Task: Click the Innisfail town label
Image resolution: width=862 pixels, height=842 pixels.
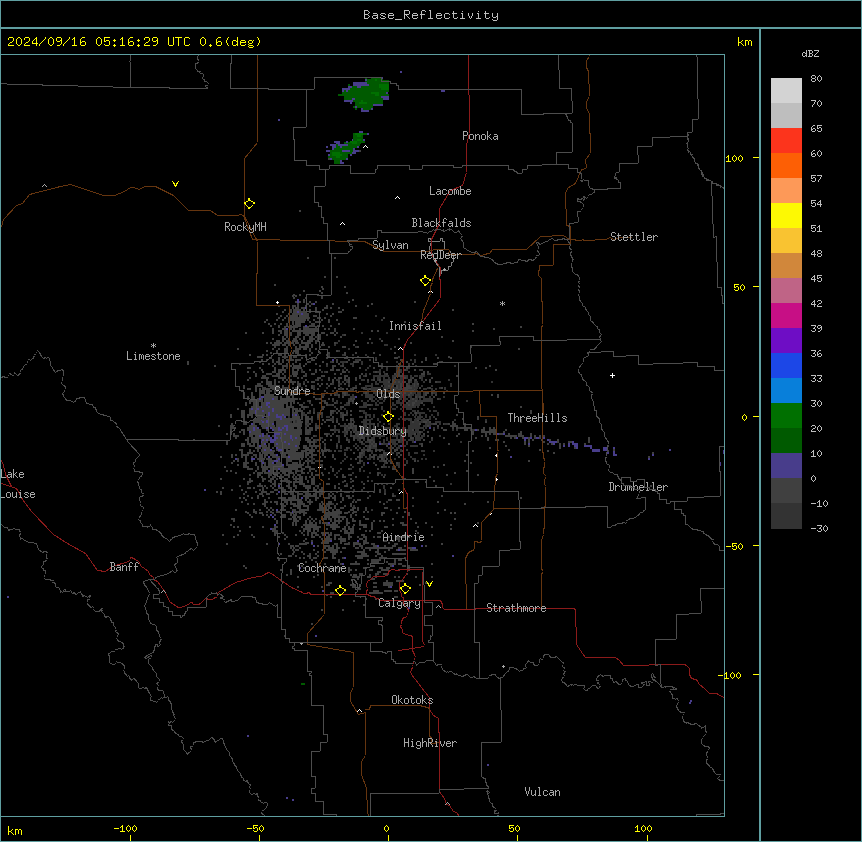Action: (415, 326)
